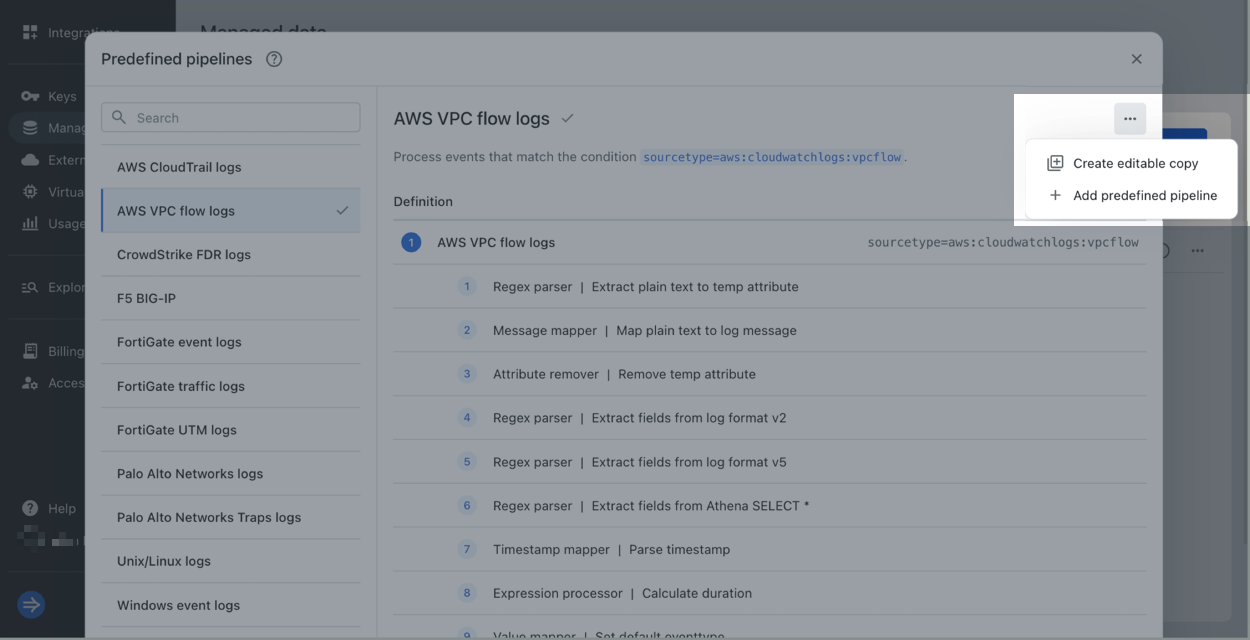Open ellipsis menu in background Managed data page

[1197, 251]
